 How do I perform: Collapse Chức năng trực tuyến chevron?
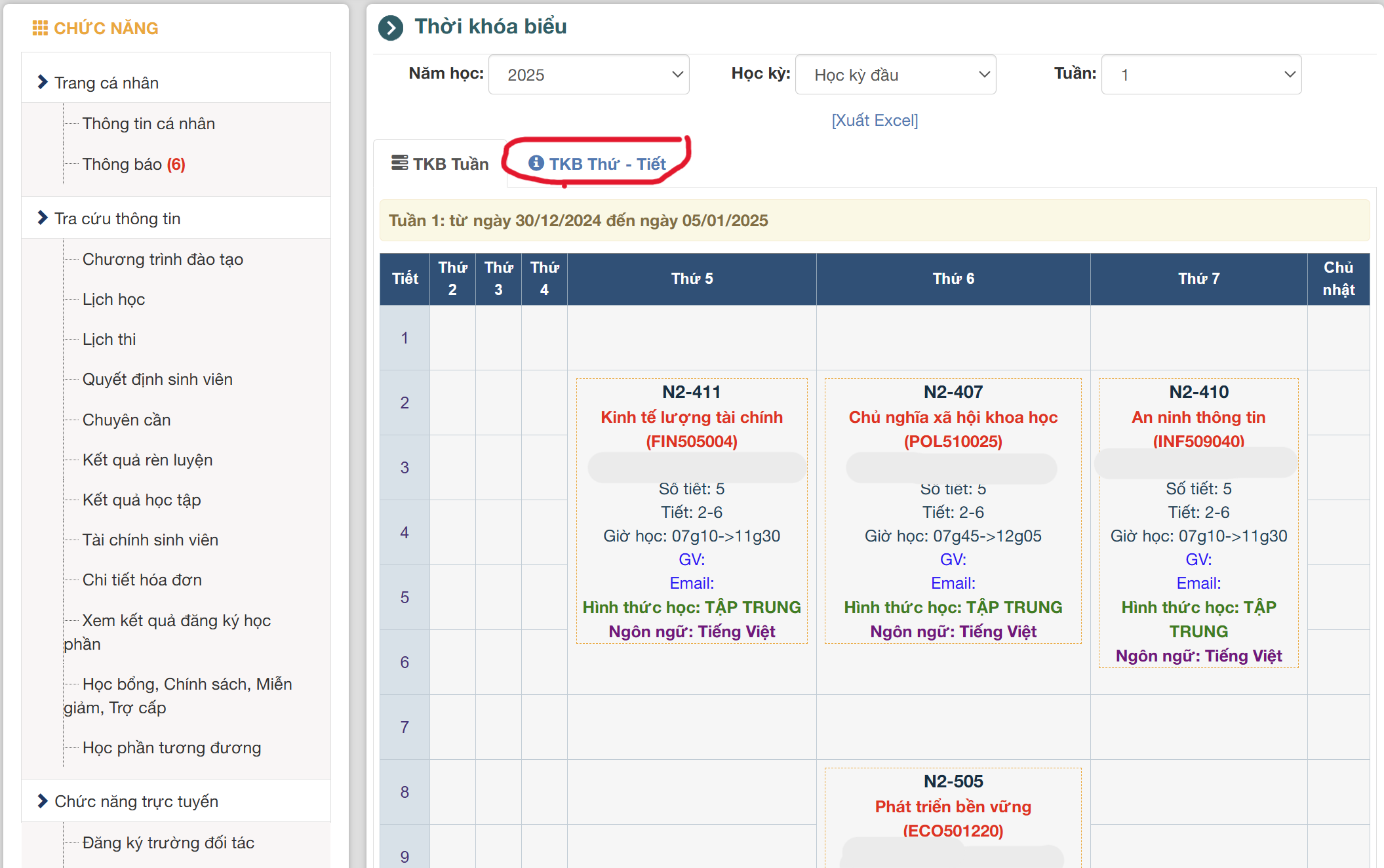43,800
